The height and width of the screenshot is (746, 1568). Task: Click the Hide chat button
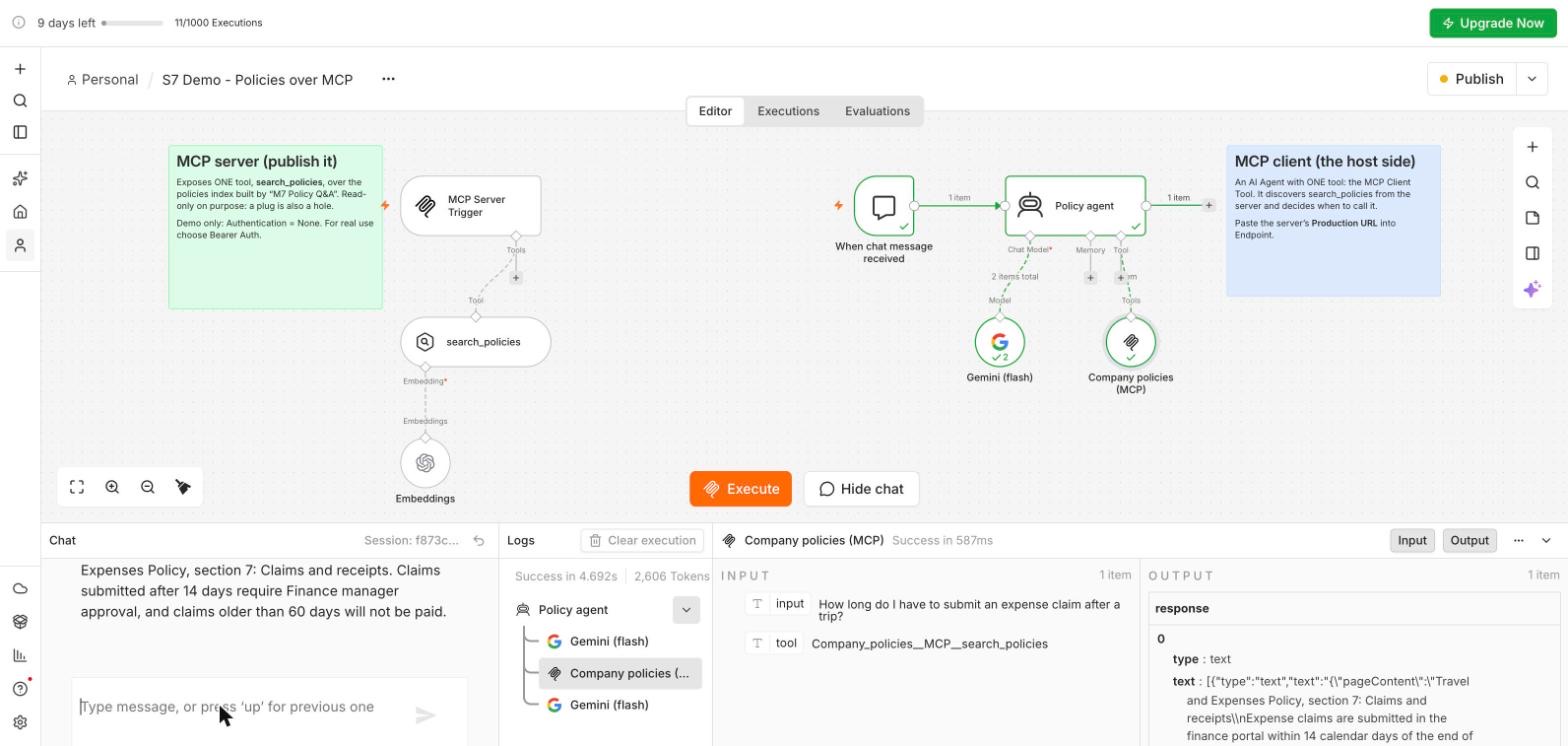[861, 489]
